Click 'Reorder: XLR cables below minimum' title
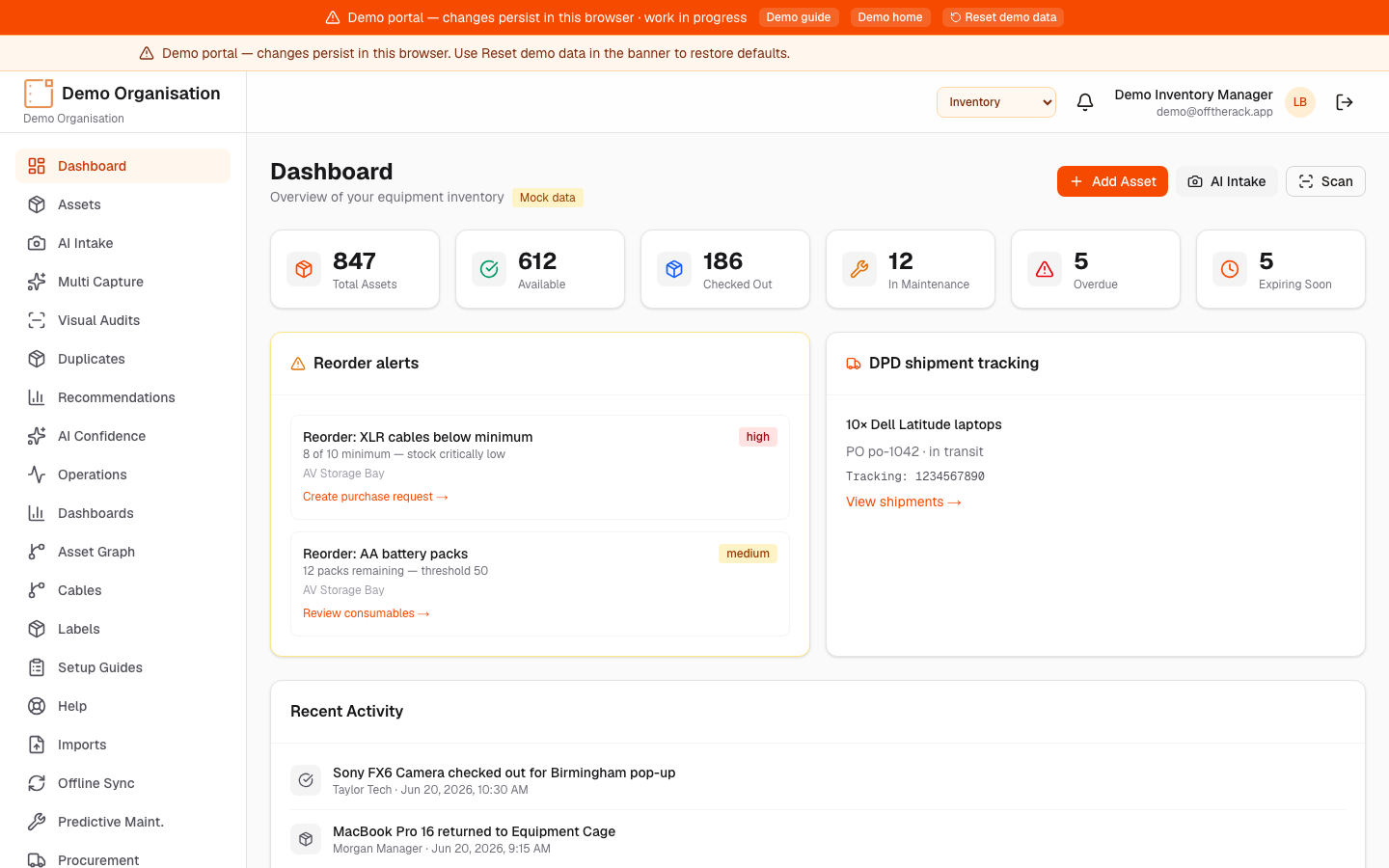This screenshot has width=1389, height=868. [418, 437]
